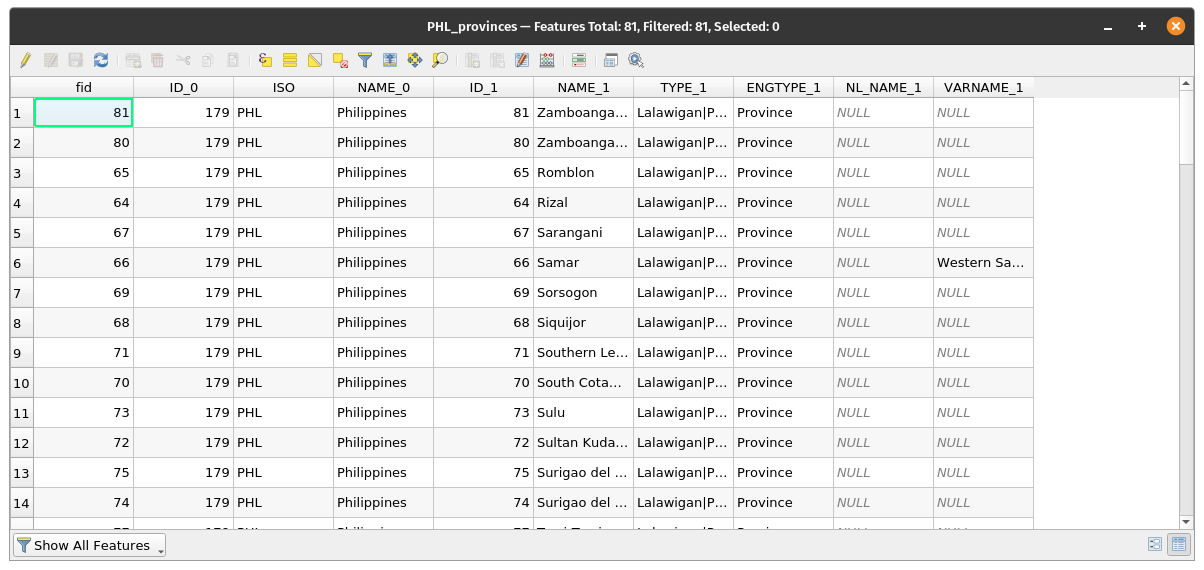Click dock attribute table icon
Image resolution: width=1204 pixels, height=570 pixels.
(611, 60)
